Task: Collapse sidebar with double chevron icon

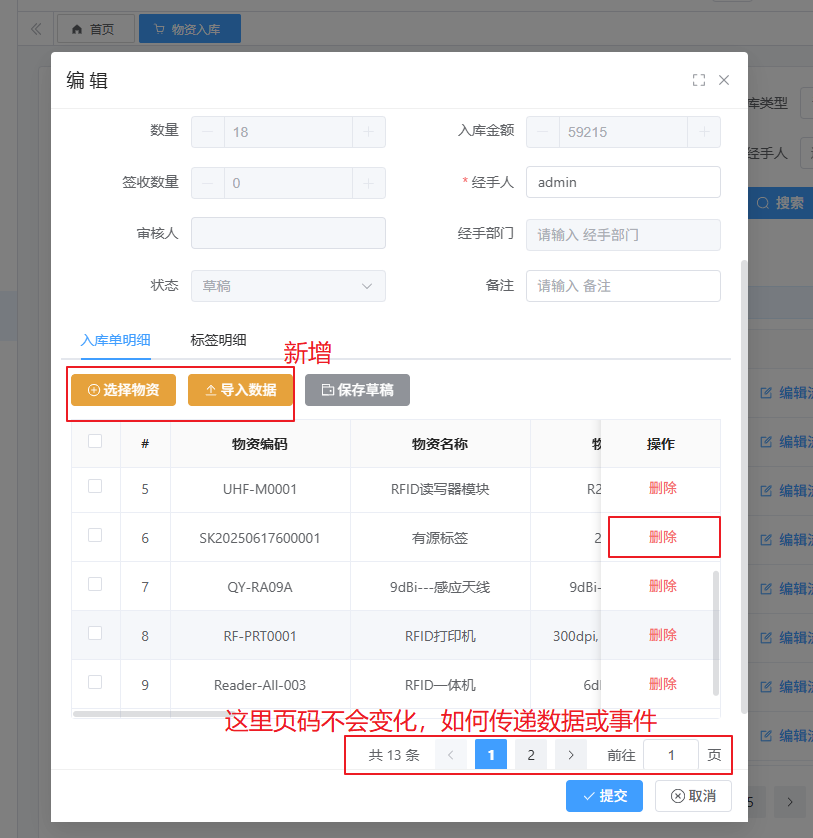Action: coord(36,29)
